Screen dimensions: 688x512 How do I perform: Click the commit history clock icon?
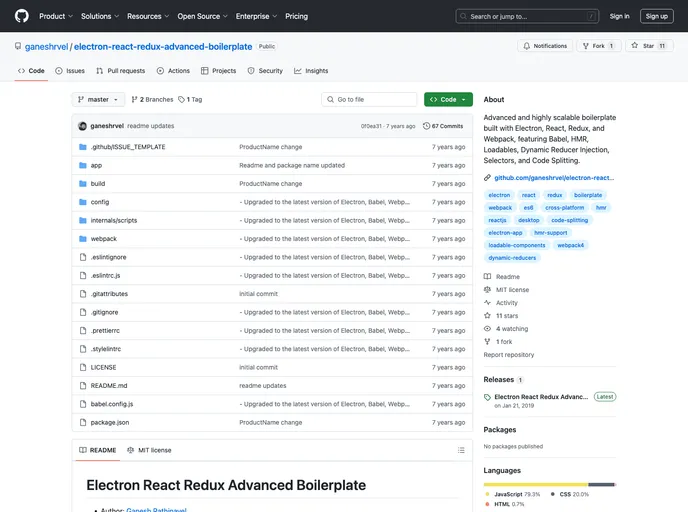(x=426, y=126)
